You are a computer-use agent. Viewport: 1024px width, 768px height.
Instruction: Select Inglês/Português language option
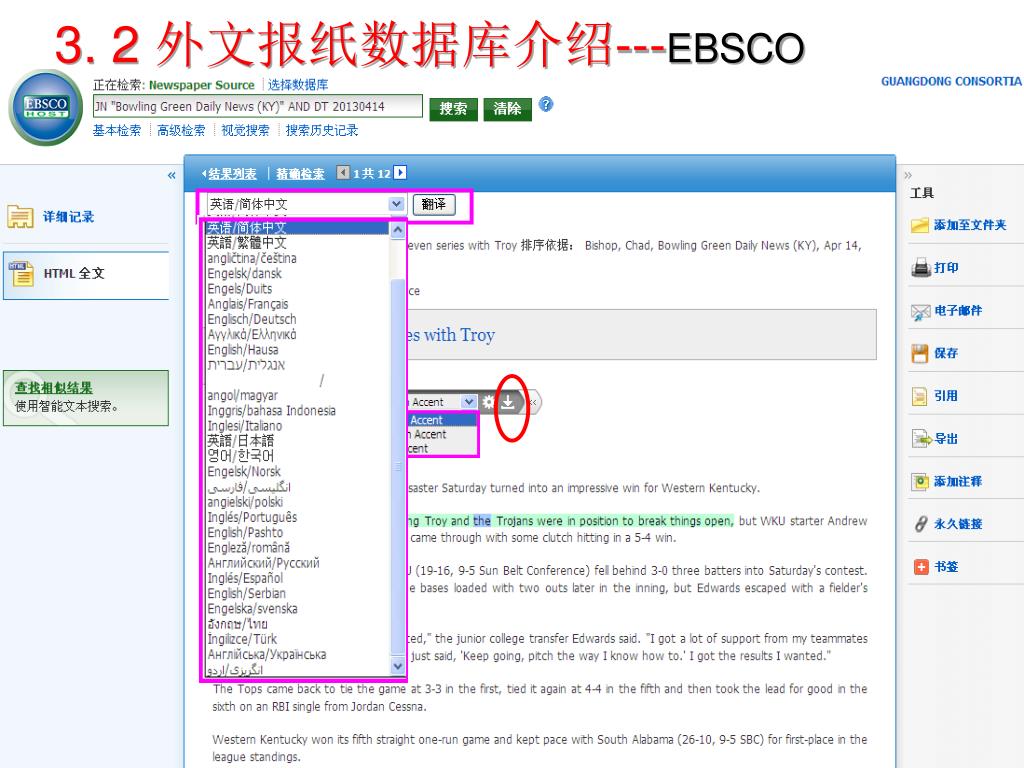click(252, 517)
